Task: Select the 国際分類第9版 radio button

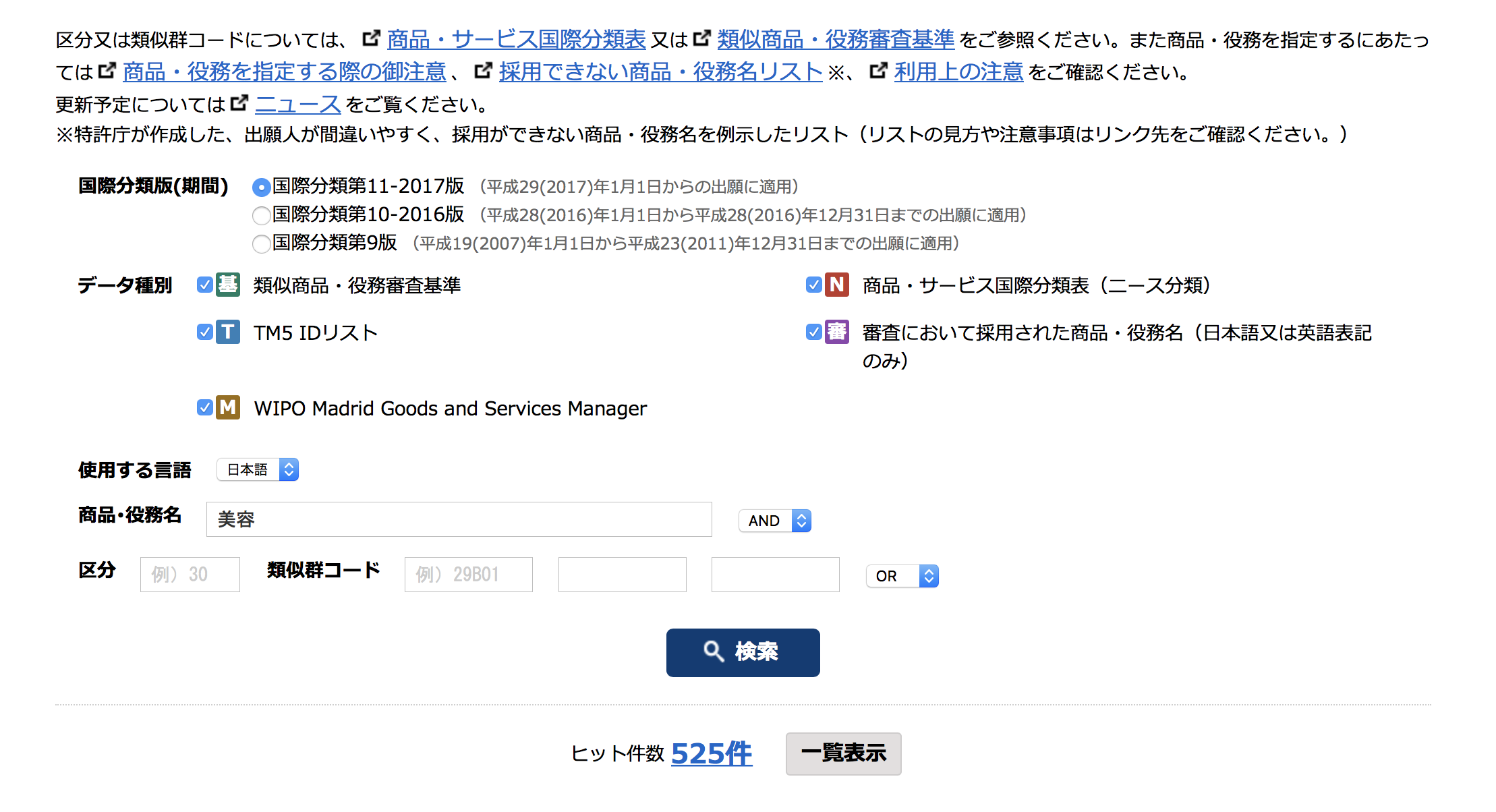Action: 261,244
